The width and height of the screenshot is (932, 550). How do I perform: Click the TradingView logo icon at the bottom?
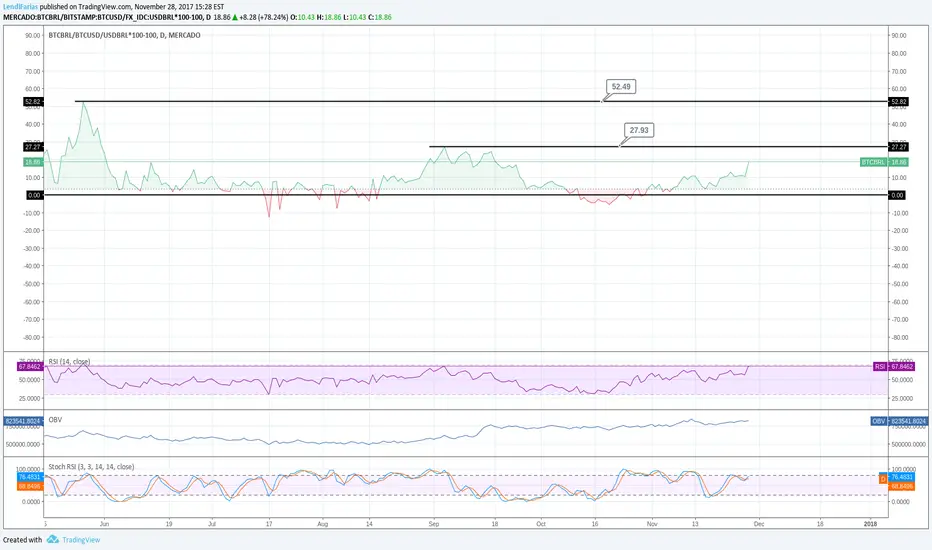tap(53, 539)
